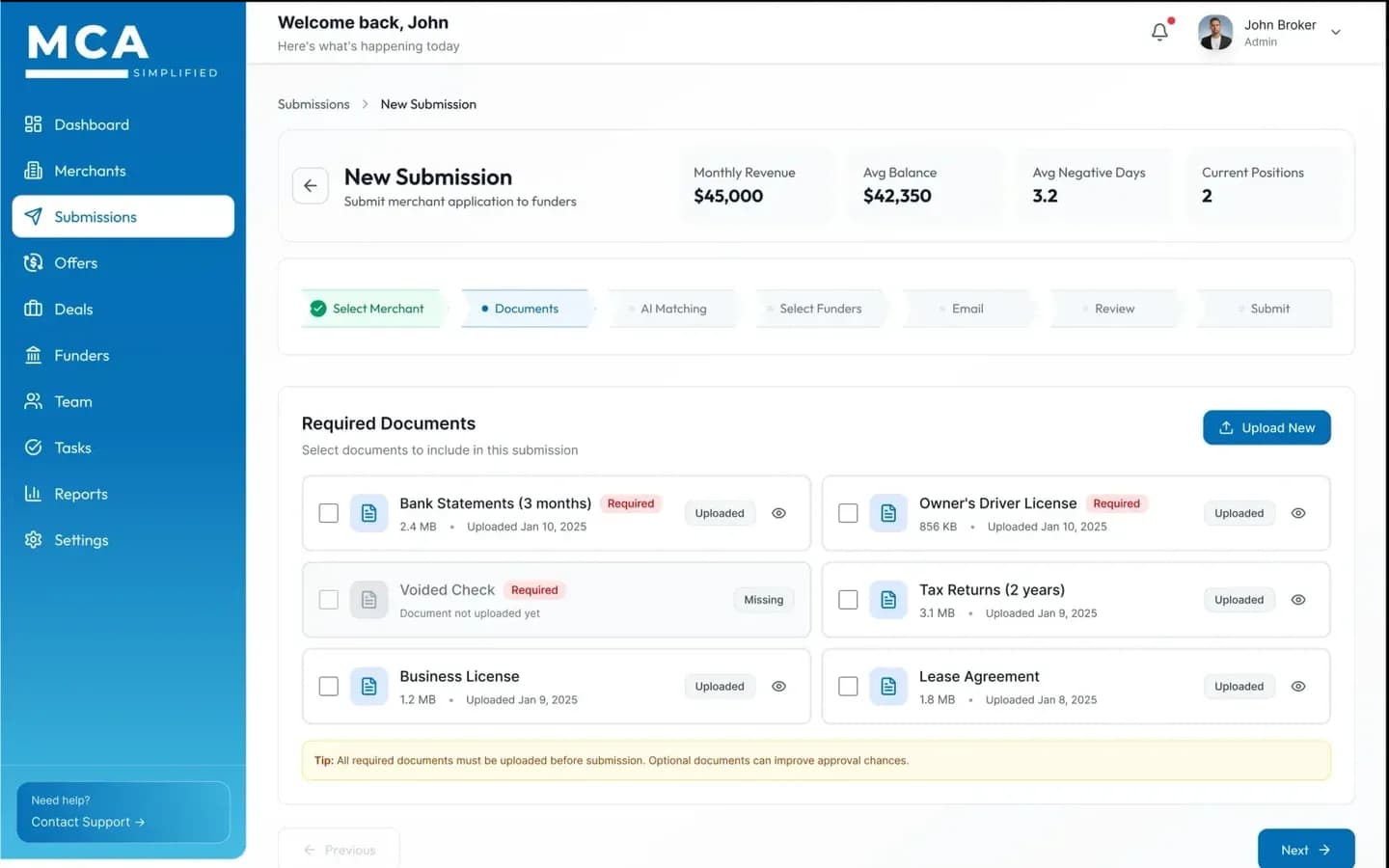This screenshot has width=1389, height=868.
Task: Click the Next button
Action: [1306, 850]
